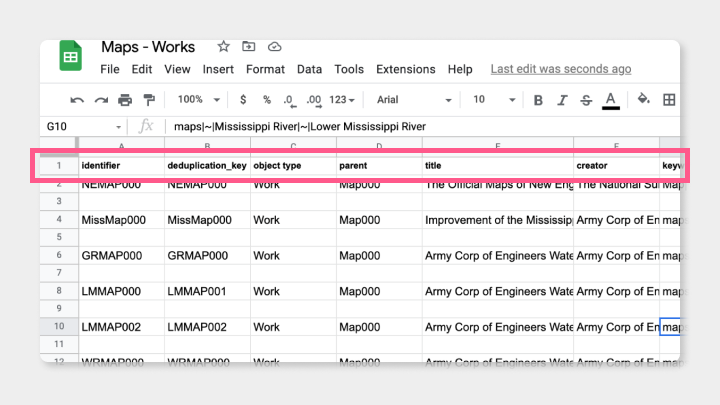Expand the G10 name box dropdown

118,127
